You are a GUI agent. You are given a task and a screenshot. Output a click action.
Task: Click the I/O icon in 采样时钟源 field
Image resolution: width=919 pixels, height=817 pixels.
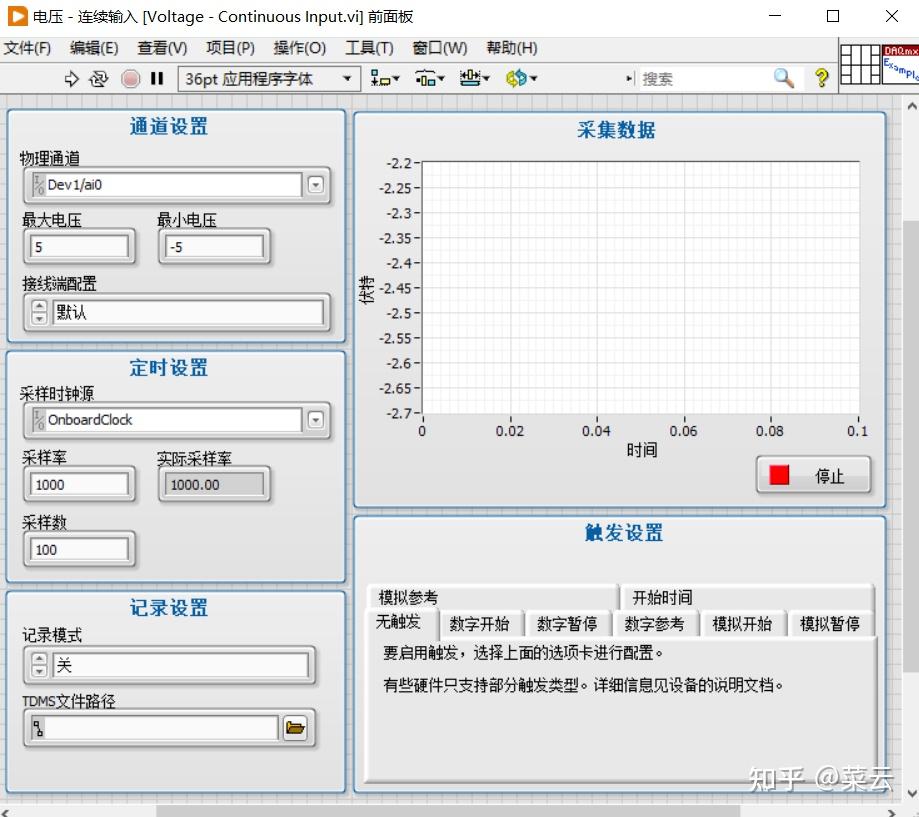pos(39,420)
